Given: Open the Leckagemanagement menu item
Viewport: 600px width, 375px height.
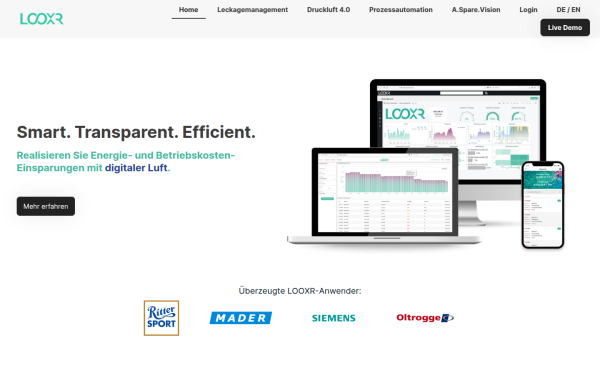Looking at the screenshot, I should 253,10.
